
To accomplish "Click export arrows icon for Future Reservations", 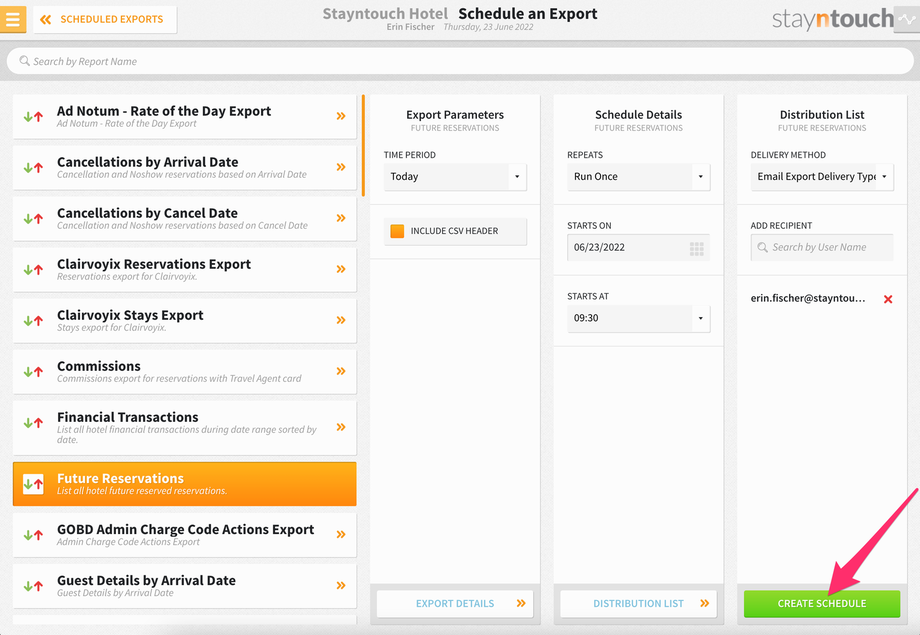I will pos(33,484).
